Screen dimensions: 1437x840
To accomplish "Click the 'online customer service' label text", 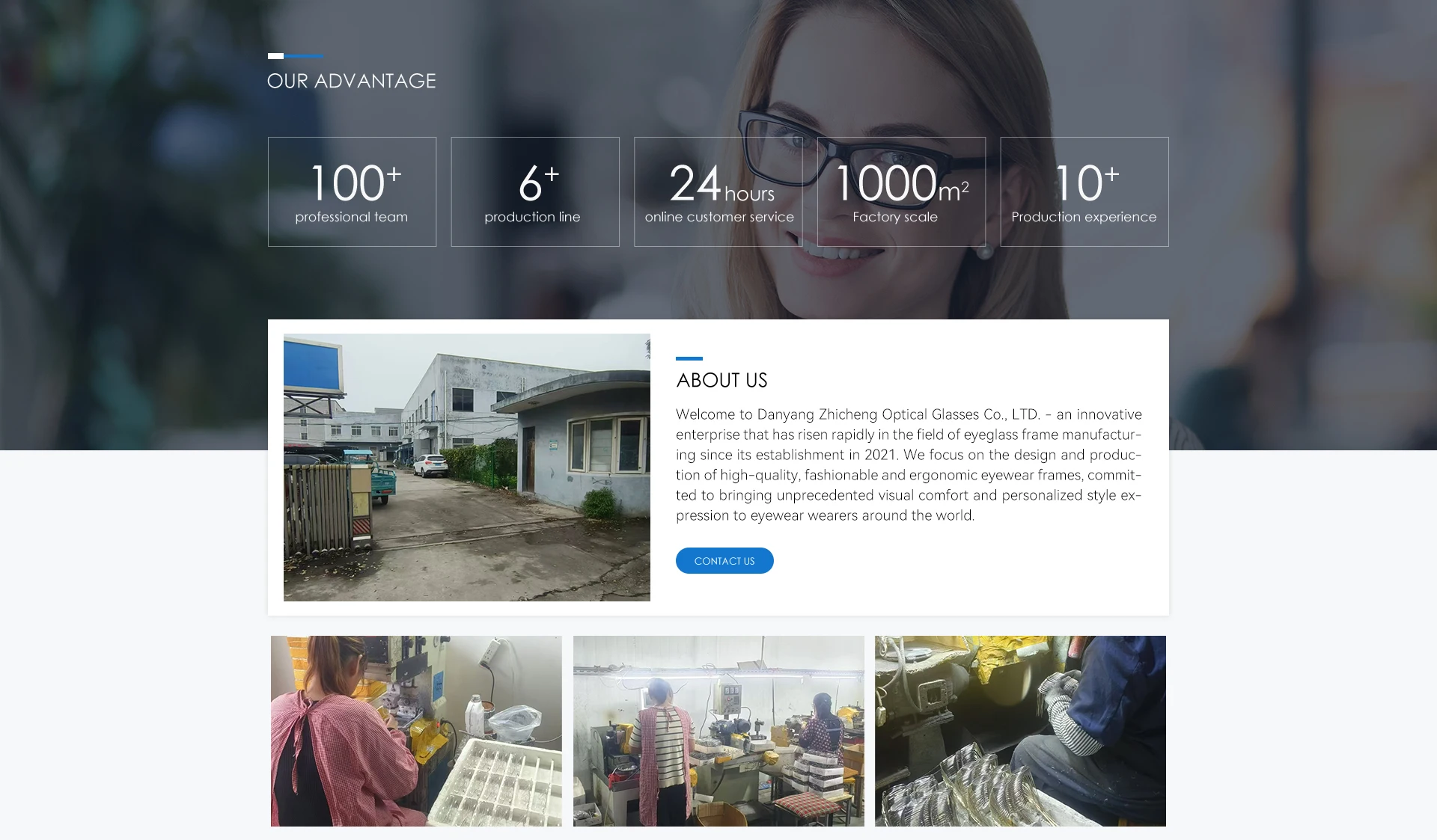I will click(718, 217).
